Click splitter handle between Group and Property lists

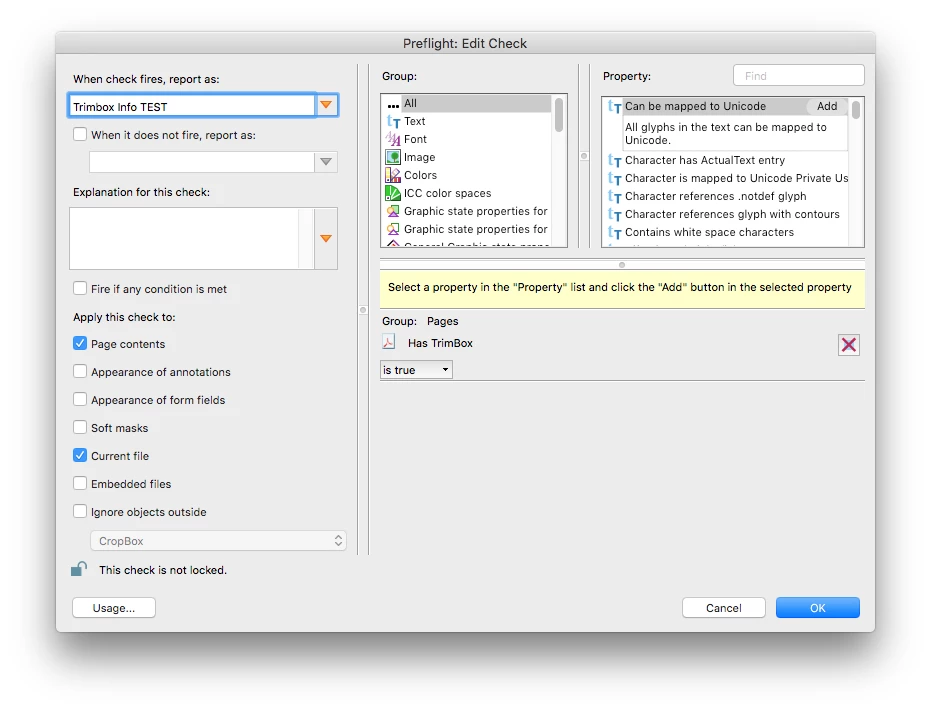tap(584, 156)
